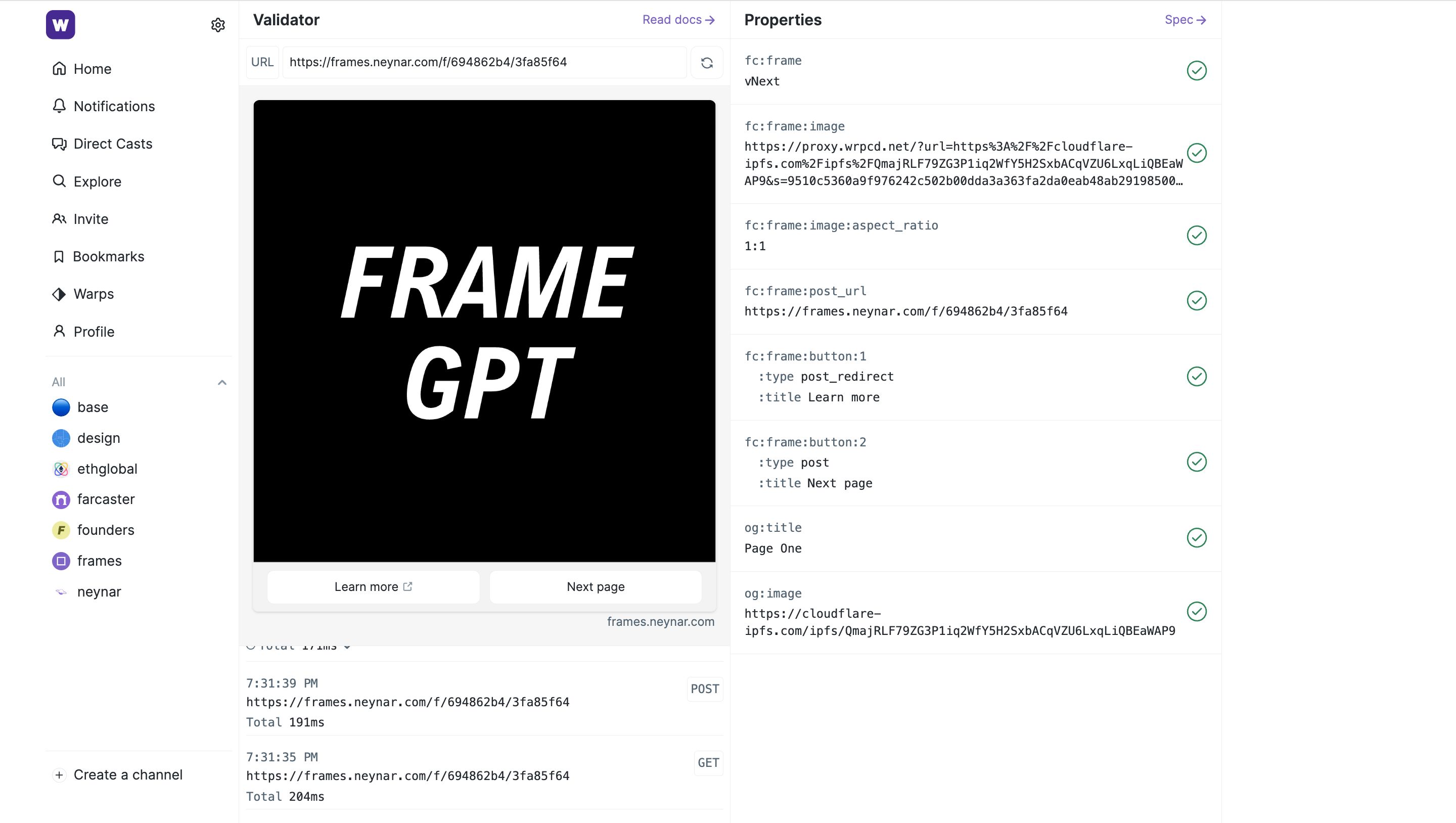This screenshot has width=1456, height=823.
Task: Click the frames channel in sidebar
Action: [99, 560]
